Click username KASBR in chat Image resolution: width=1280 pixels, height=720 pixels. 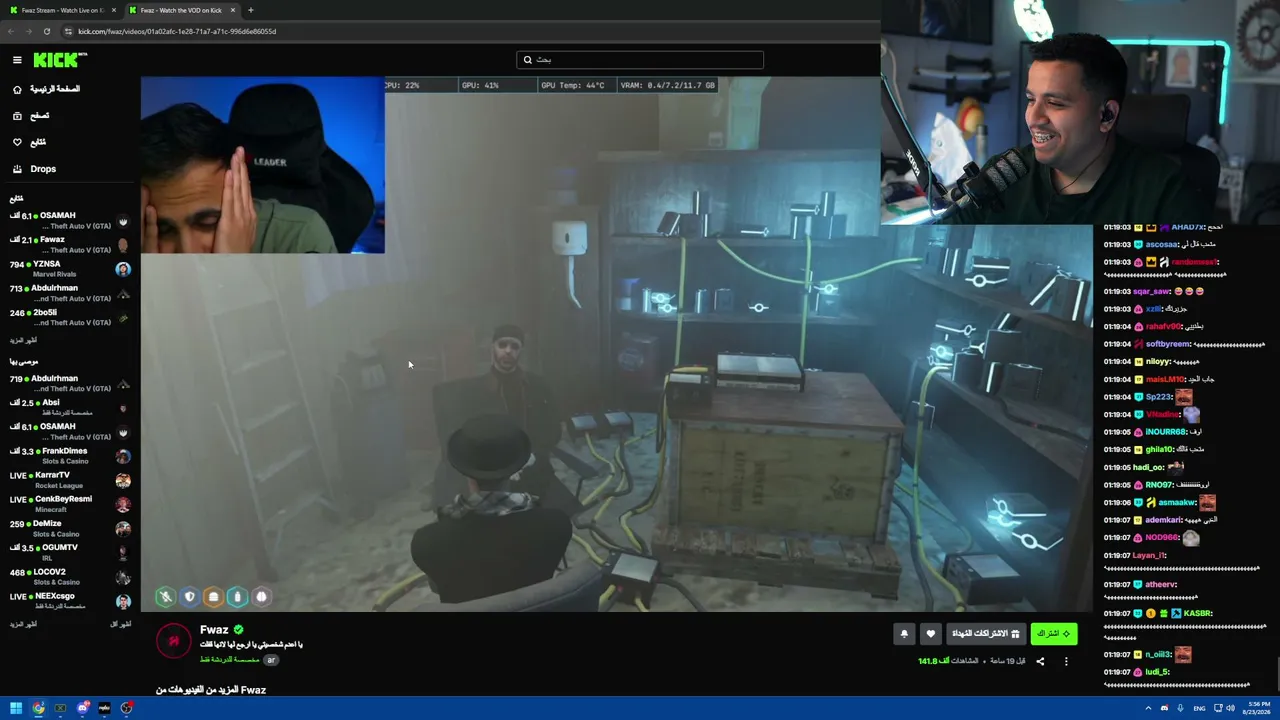(x=1198, y=613)
